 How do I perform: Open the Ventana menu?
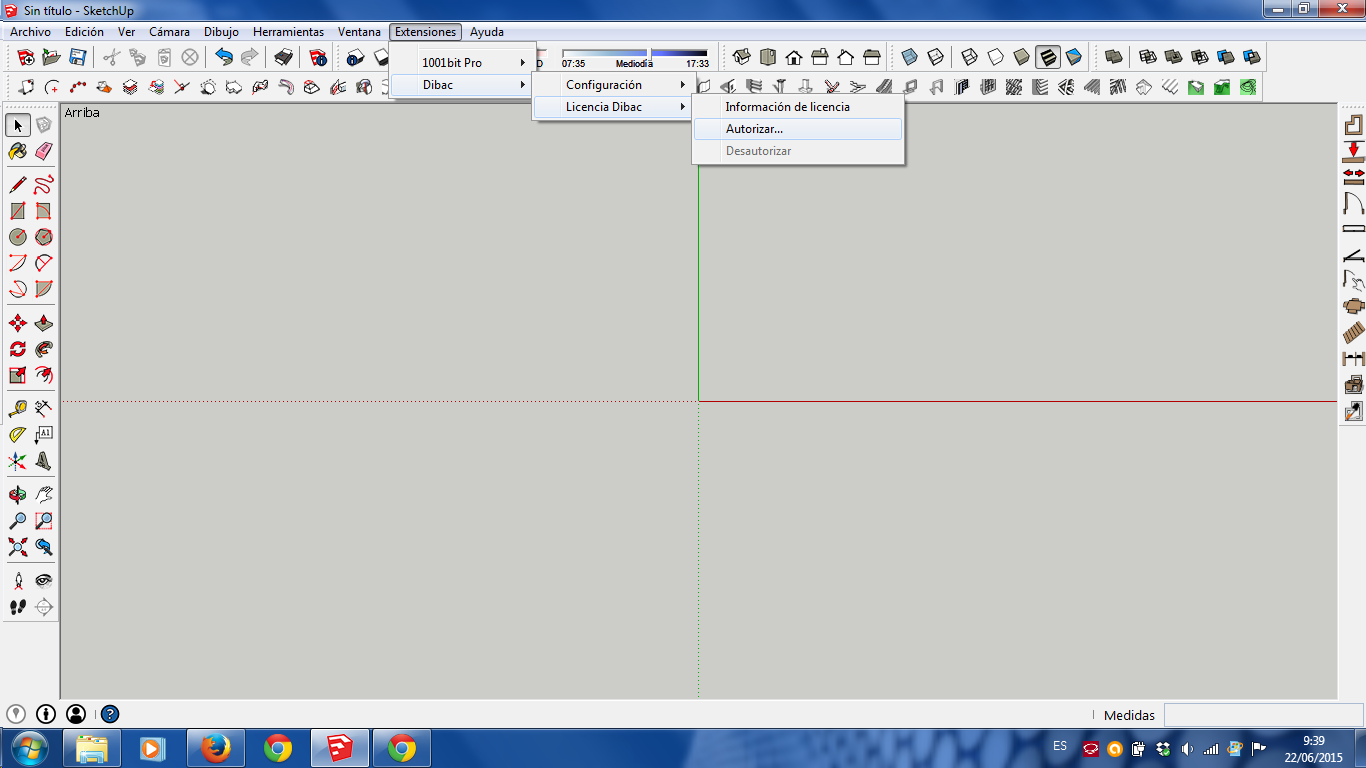(360, 32)
